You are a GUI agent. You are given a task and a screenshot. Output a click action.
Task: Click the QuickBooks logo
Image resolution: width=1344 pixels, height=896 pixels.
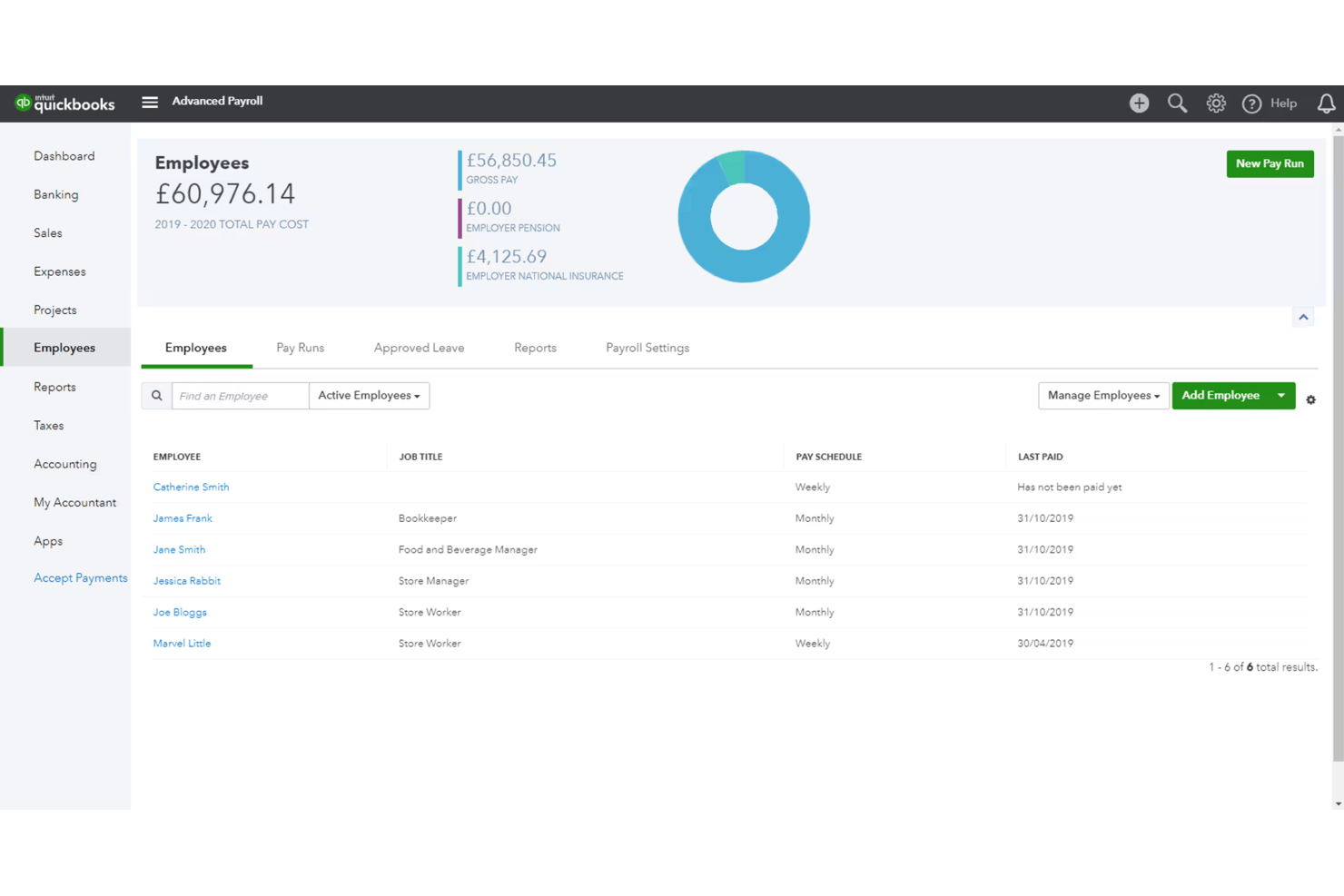coord(65,103)
